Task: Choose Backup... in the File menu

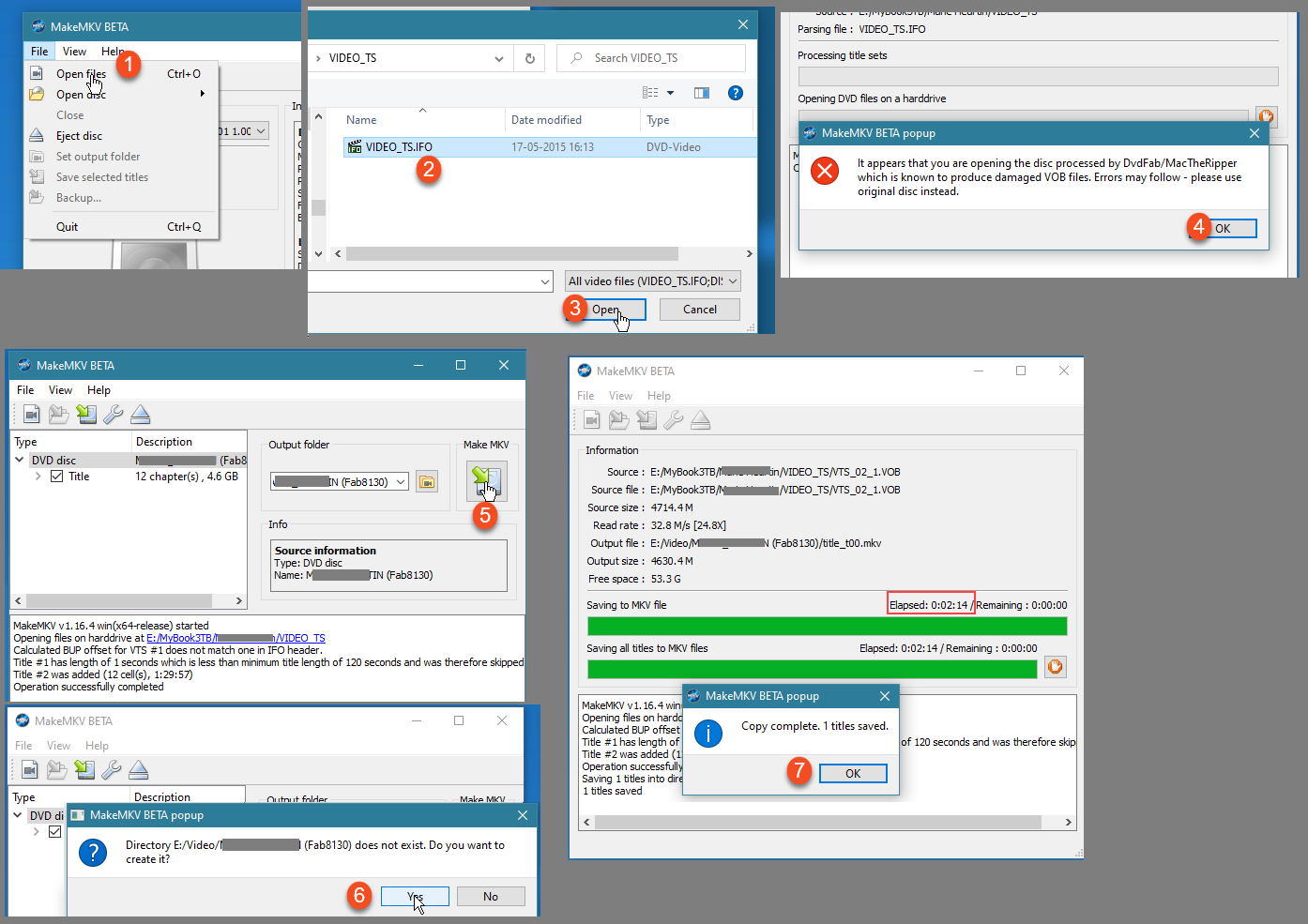Action: pyautogui.click(x=122, y=198)
